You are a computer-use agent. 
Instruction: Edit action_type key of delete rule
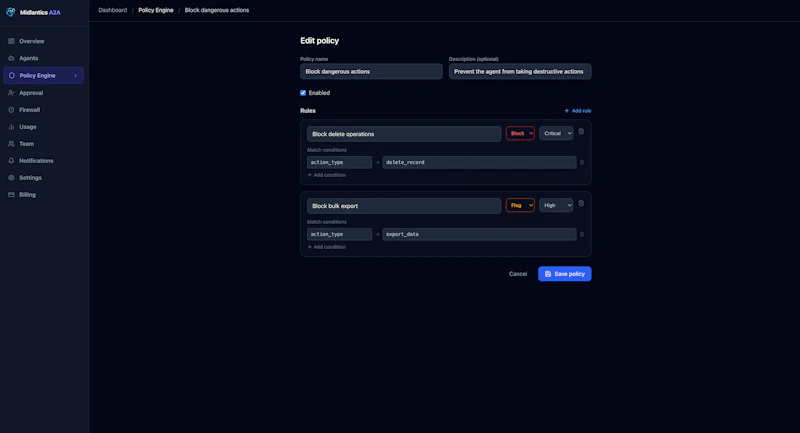click(x=339, y=162)
